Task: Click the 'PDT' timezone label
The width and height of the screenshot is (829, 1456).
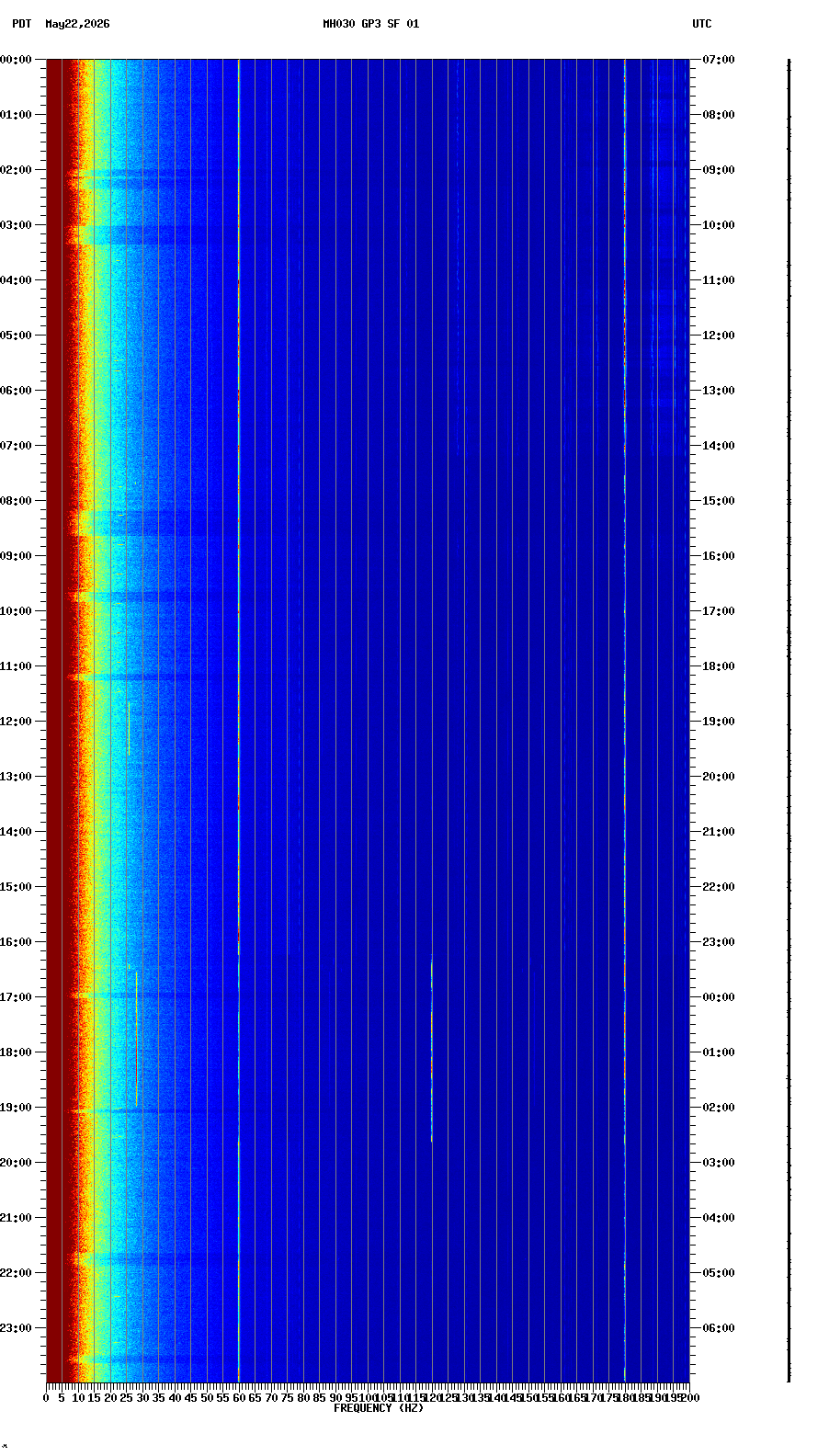Action: coord(21,24)
